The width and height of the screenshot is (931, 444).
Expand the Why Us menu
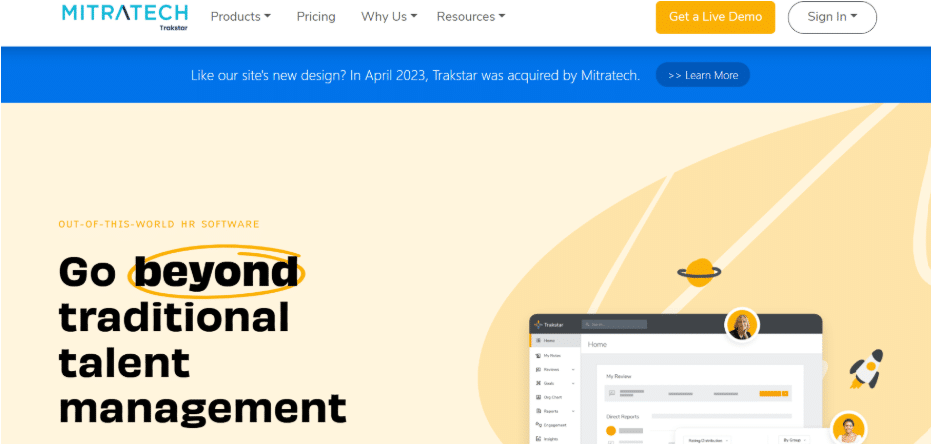click(389, 17)
